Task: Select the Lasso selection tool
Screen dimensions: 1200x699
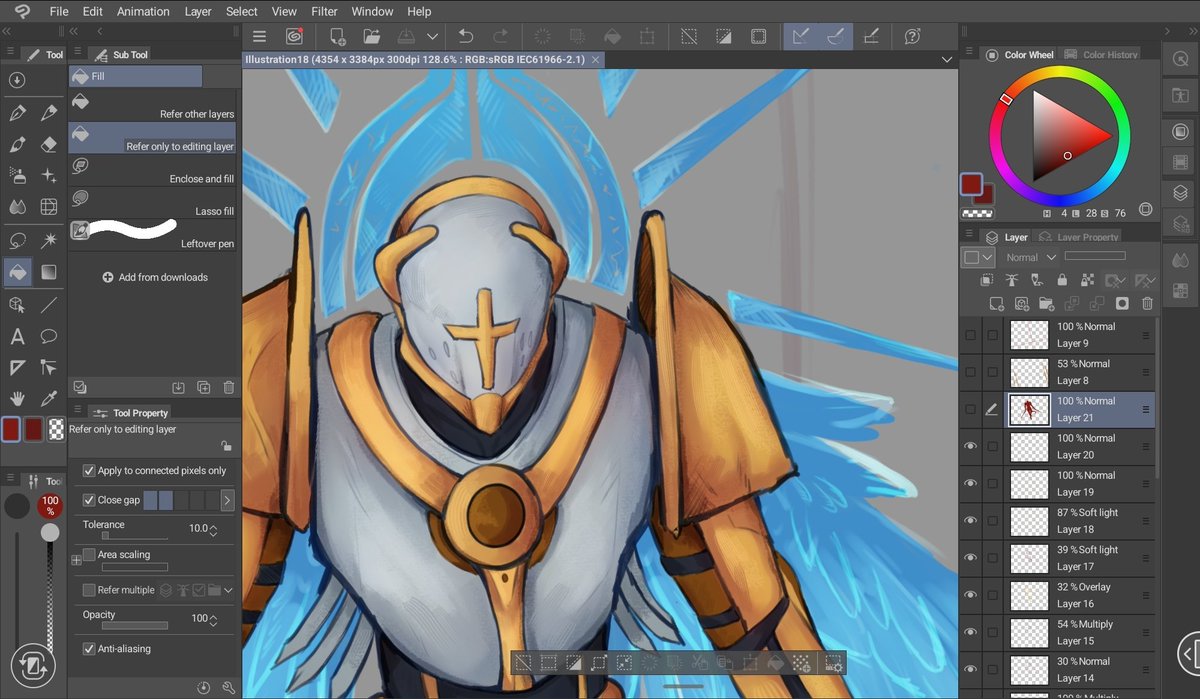Action: (17, 240)
